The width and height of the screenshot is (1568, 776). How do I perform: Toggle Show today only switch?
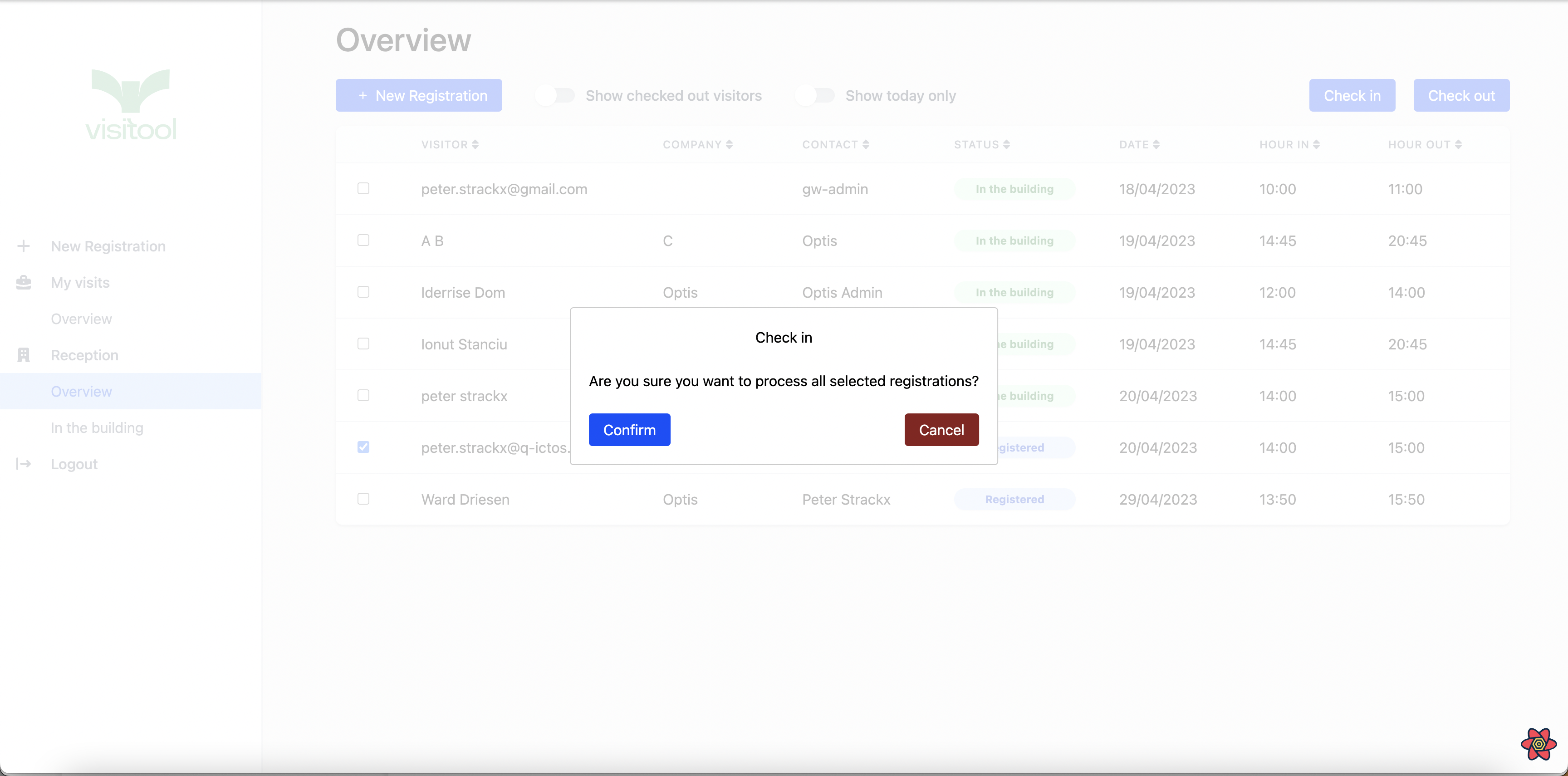[x=814, y=96]
